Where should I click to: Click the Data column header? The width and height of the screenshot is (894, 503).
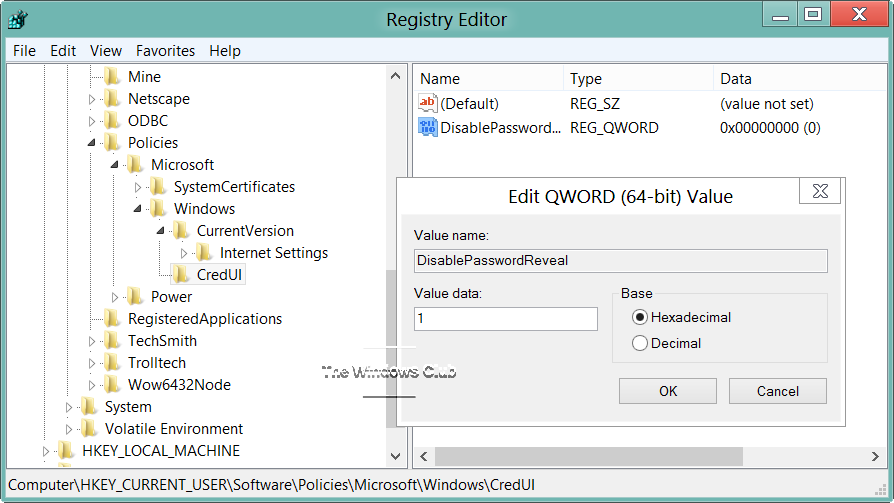point(735,79)
